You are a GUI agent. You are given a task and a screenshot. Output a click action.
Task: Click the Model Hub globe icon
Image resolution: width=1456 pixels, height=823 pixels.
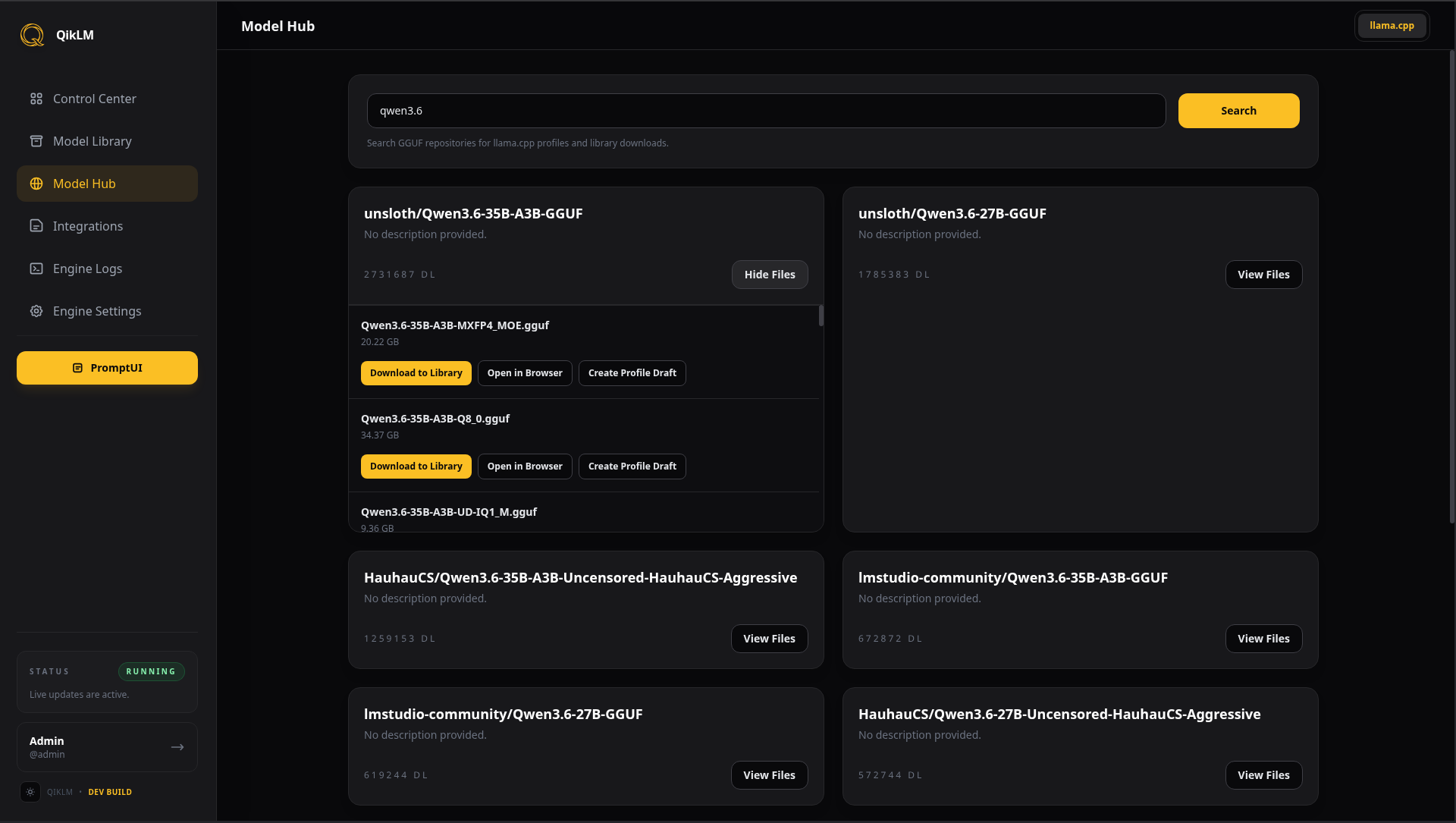pyautogui.click(x=36, y=184)
